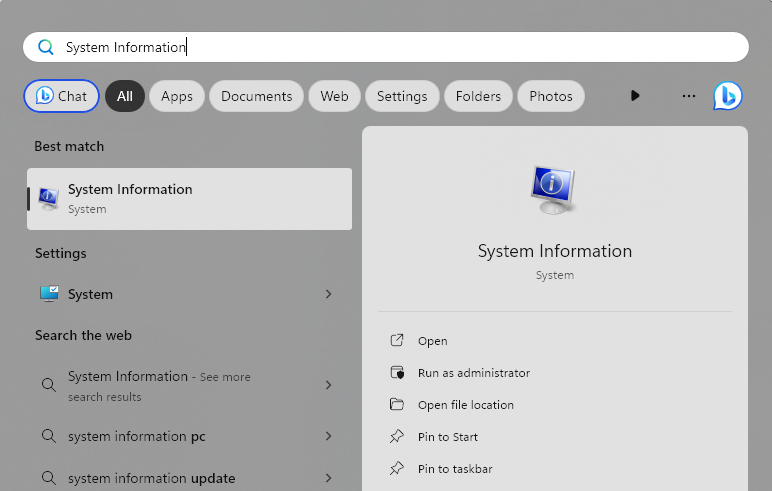The width and height of the screenshot is (772, 491).
Task: Click the Run as administrator shield icon
Action: [x=397, y=373]
